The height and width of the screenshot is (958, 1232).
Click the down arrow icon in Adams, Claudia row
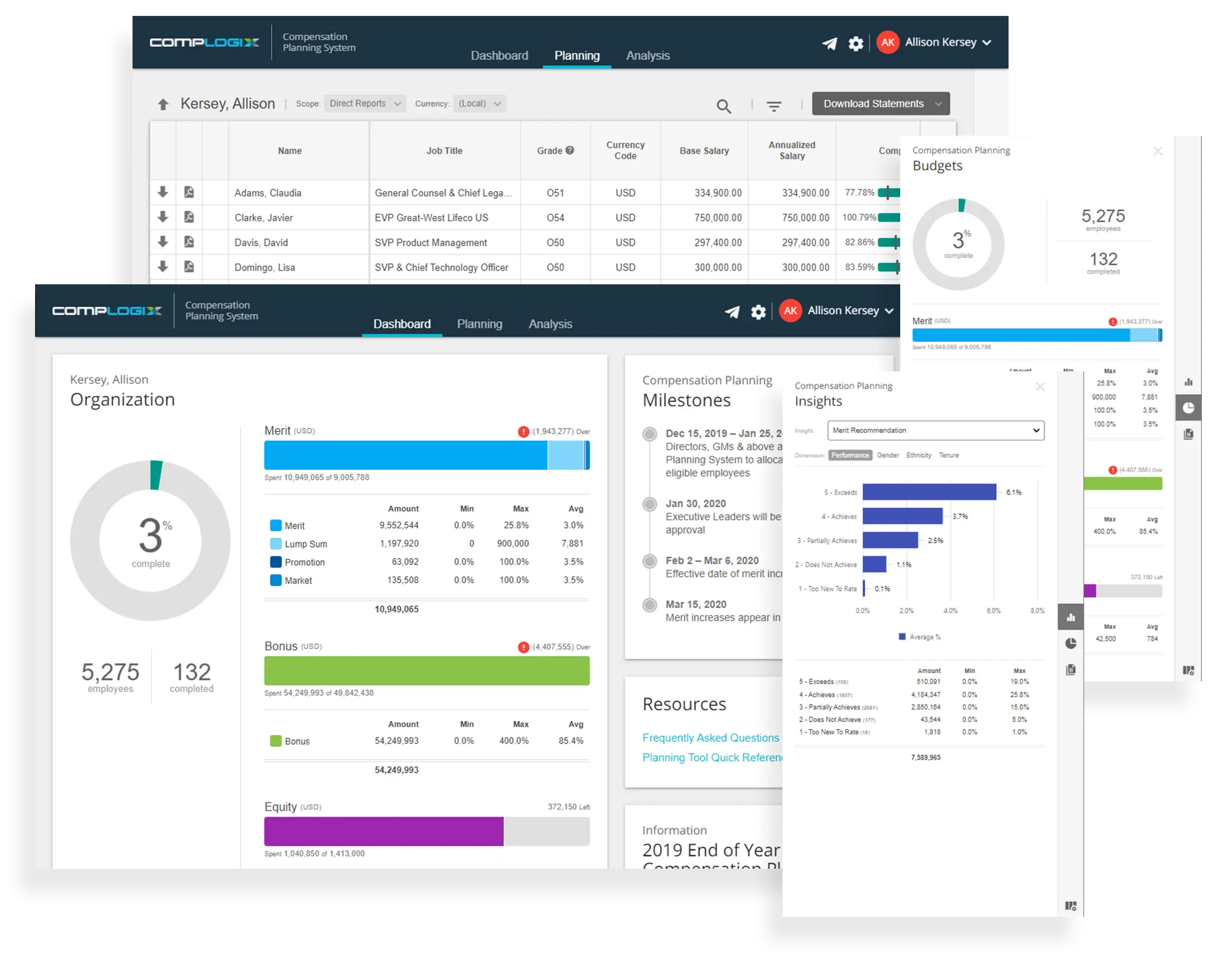(x=163, y=192)
